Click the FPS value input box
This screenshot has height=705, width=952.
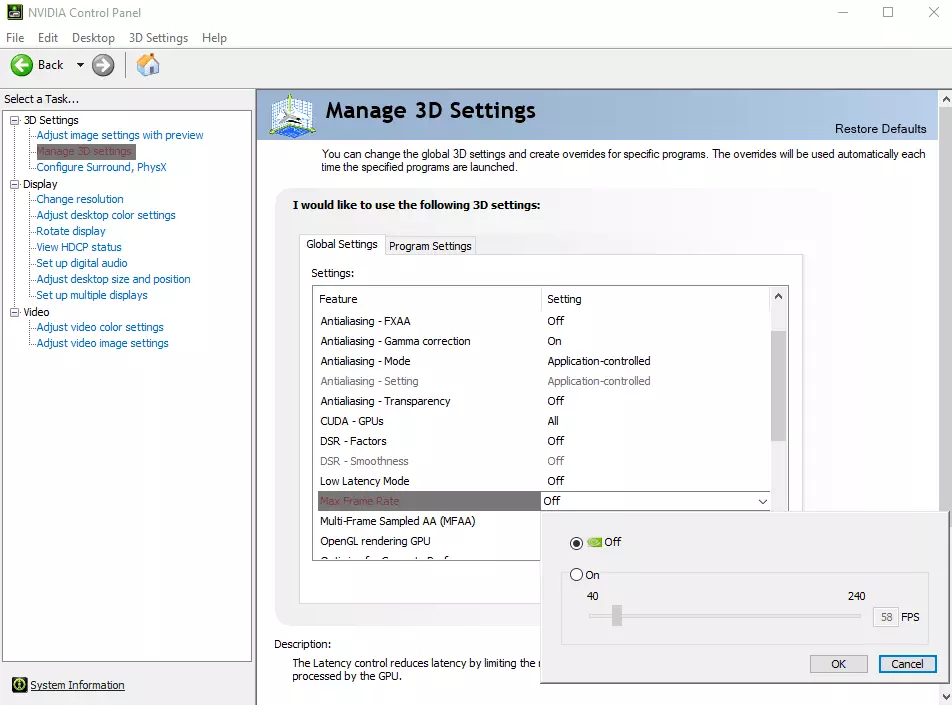point(885,617)
